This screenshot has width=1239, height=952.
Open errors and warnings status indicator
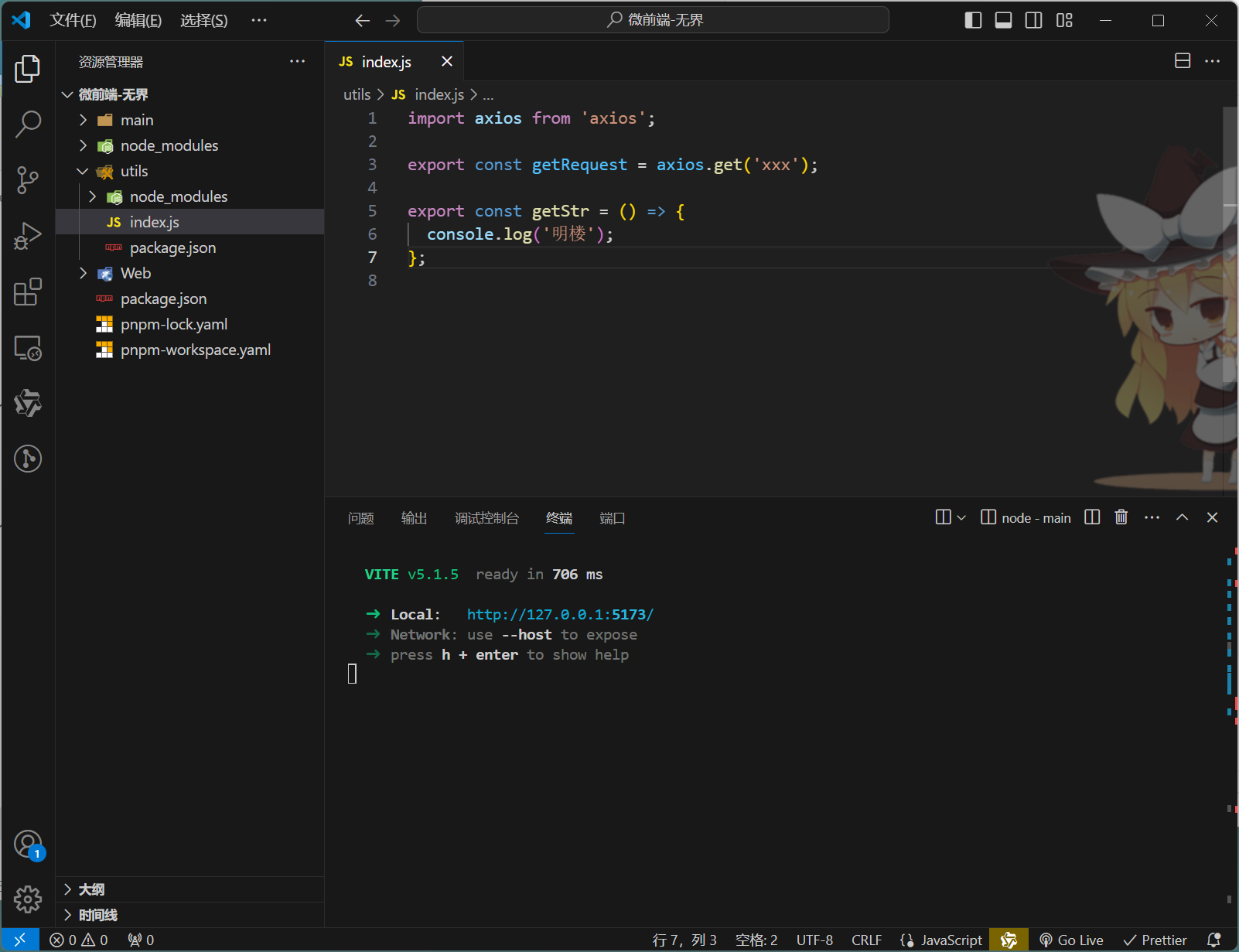coord(78,940)
